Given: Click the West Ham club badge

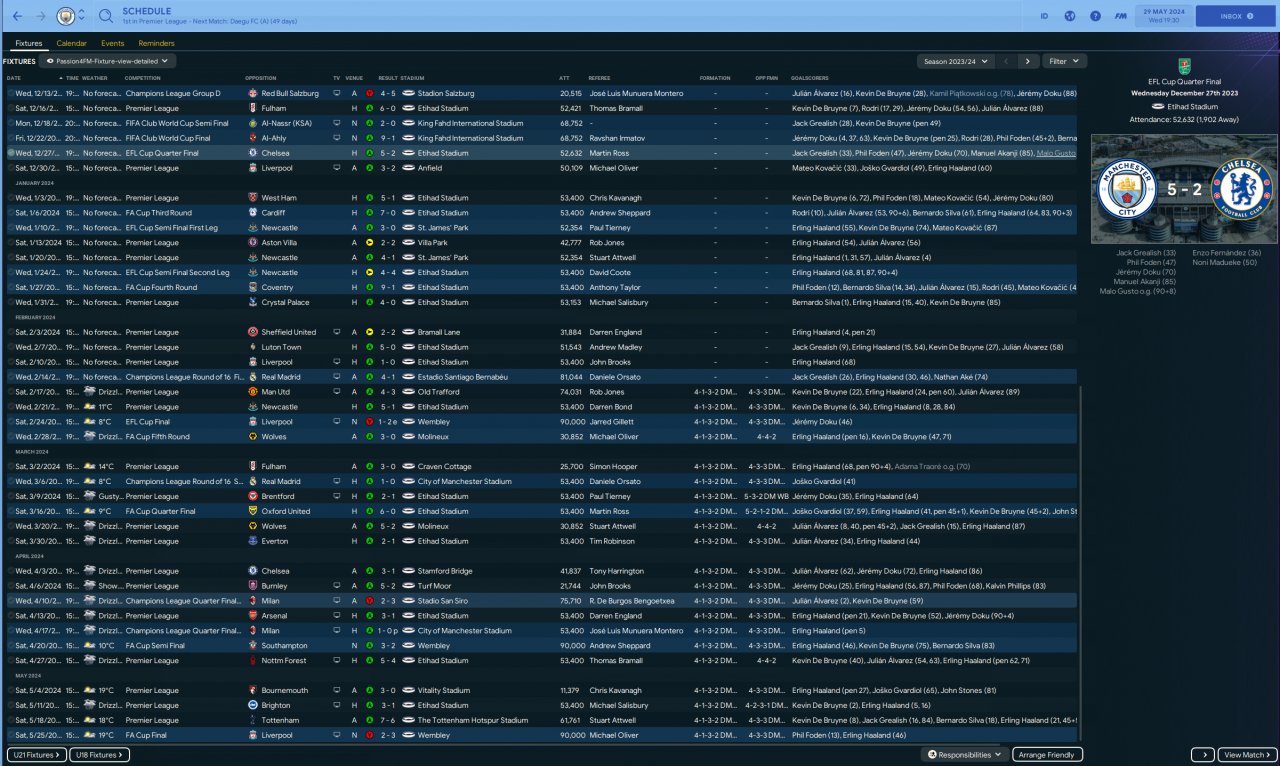Looking at the screenshot, I should (253, 198).
